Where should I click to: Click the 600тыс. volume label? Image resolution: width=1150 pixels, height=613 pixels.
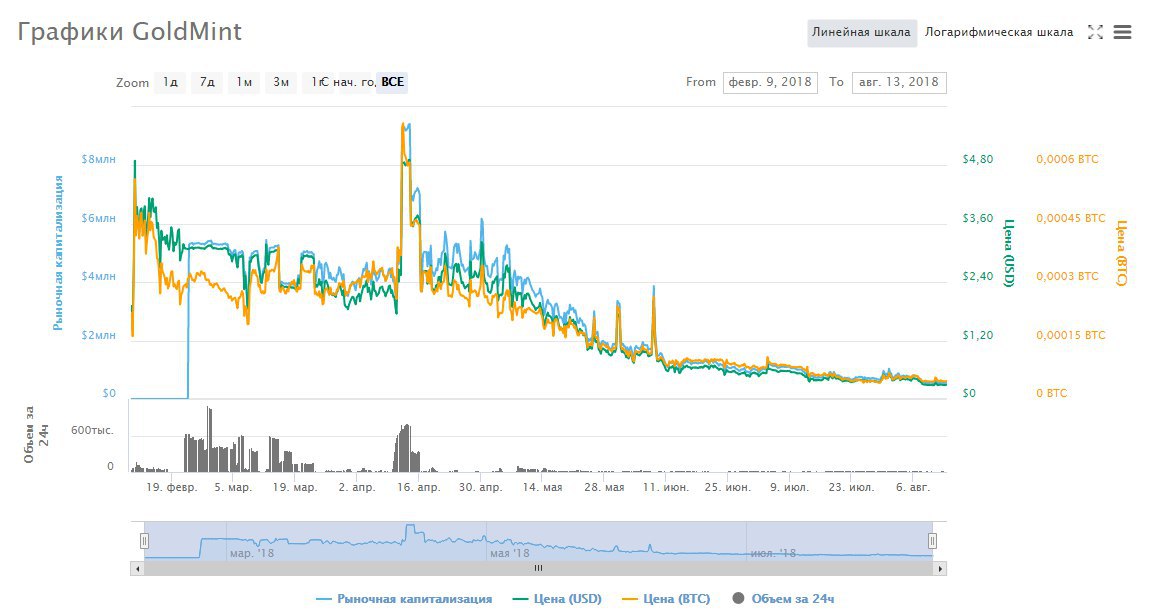(92, 430)
